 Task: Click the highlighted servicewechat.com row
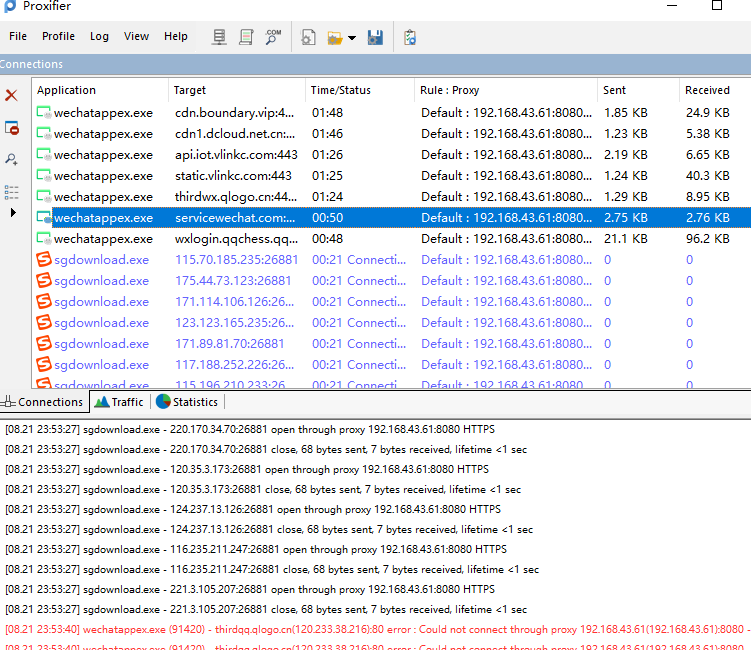point(392,218)
